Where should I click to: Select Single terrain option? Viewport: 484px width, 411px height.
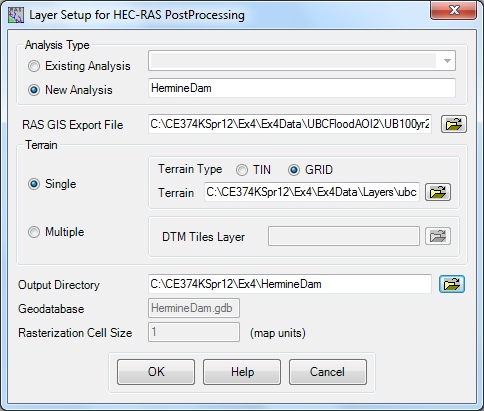coord(34,184)
